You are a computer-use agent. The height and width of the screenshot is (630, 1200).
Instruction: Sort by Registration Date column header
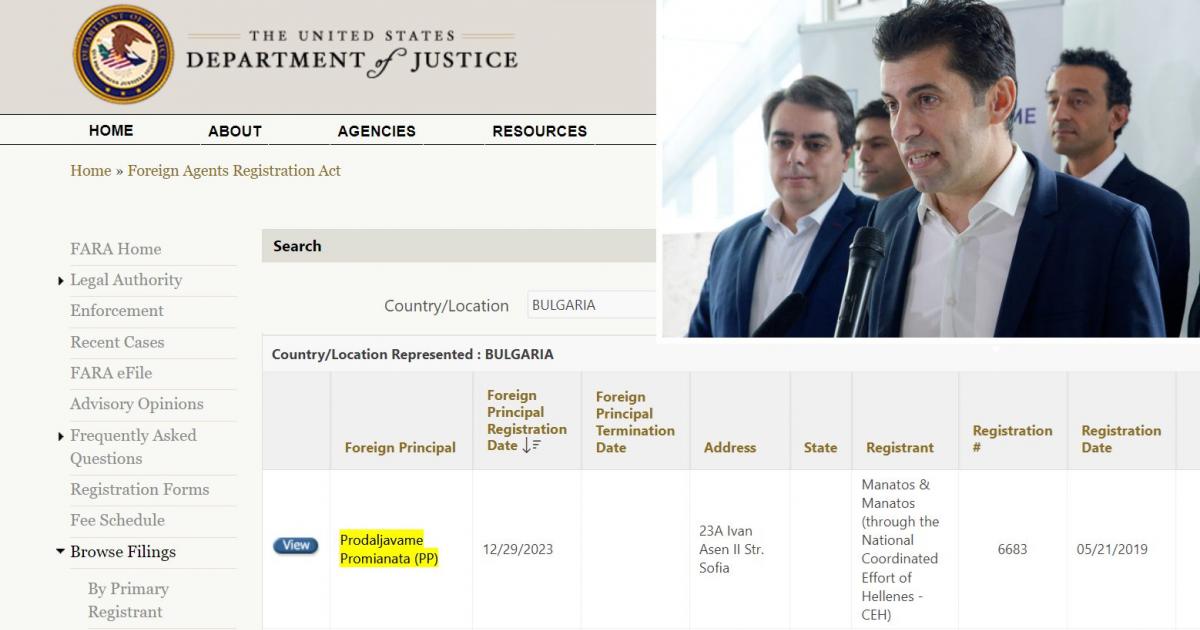point(1121,439)
